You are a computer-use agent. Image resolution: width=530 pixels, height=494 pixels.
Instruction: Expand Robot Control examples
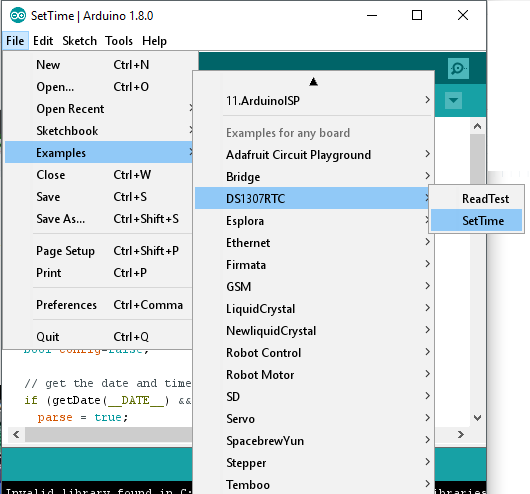click(x=313, y=352)
